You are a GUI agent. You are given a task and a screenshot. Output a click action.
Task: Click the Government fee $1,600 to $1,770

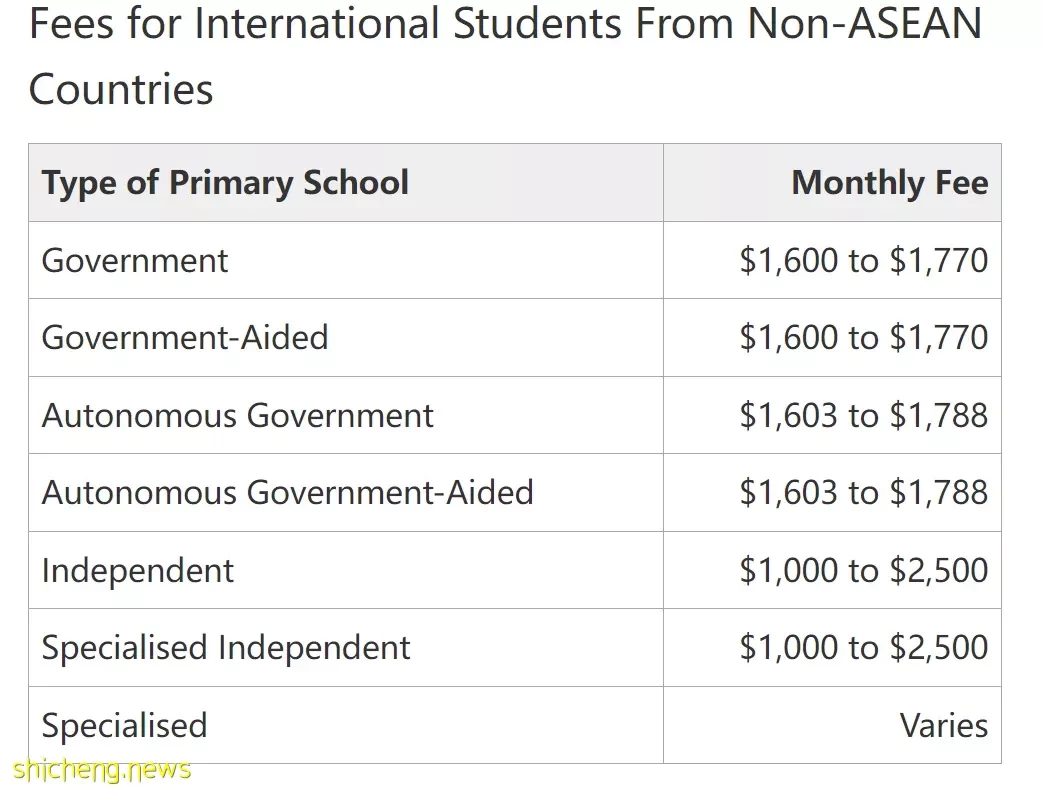(864, 260)
